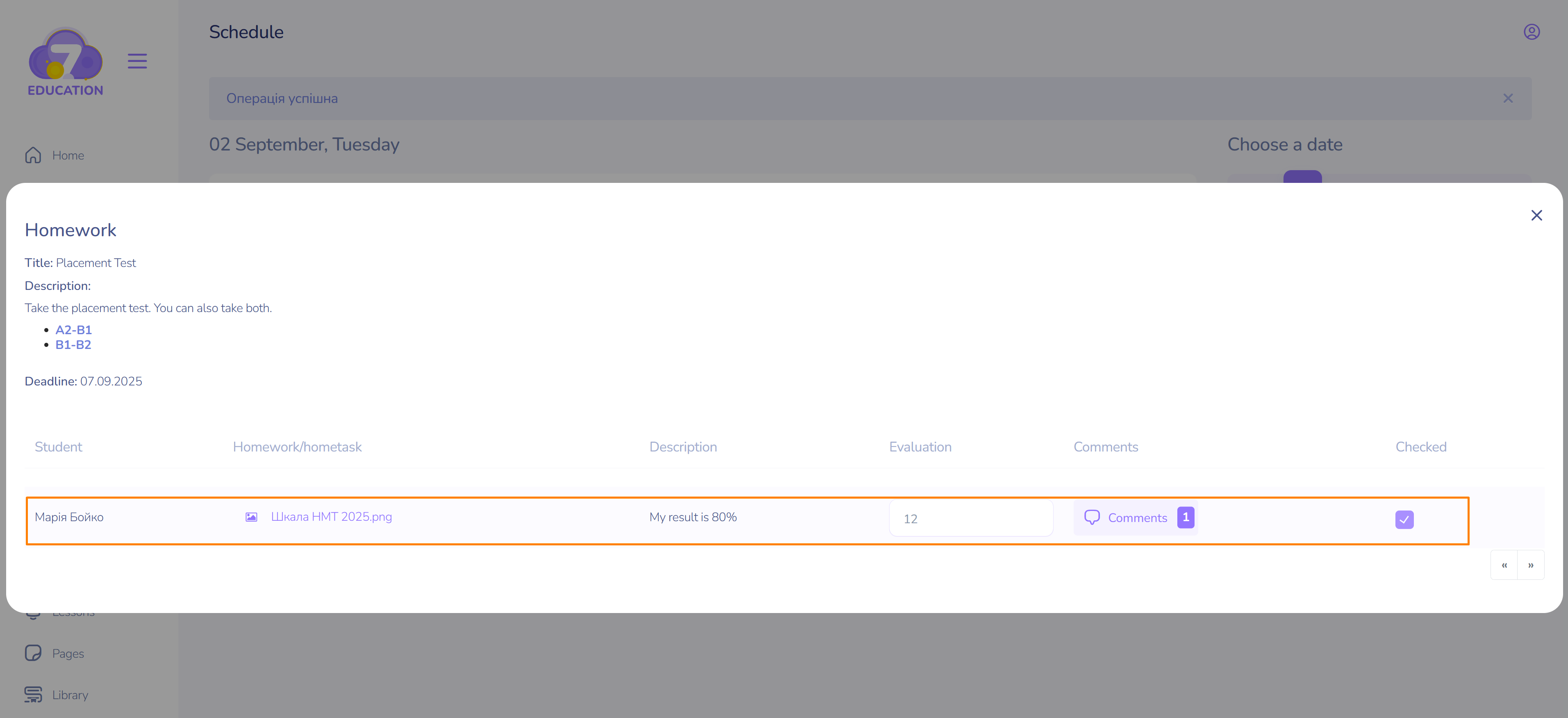Uncheck the Checked box for Марія Бойко
The image size is (1568, 718).
tap(1404, 520)
